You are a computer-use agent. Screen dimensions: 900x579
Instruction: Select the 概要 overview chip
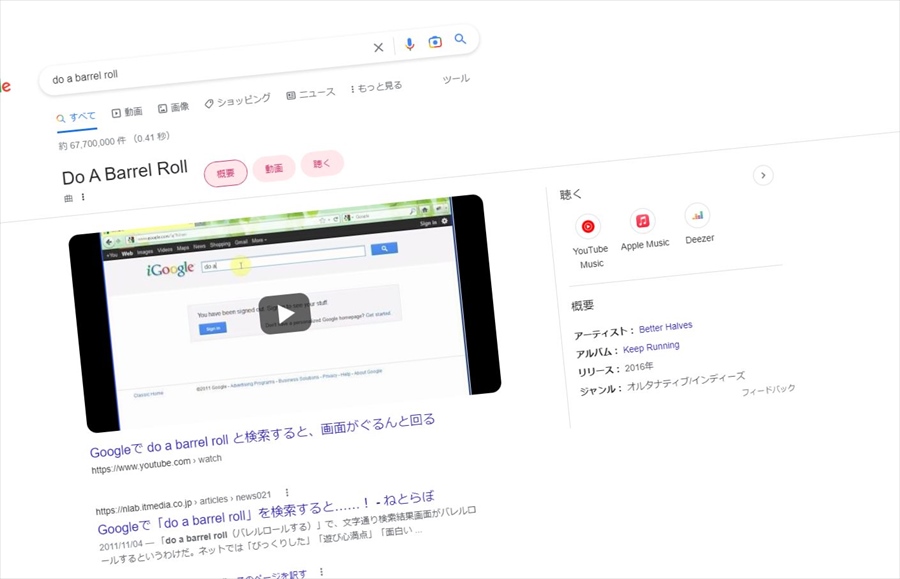pos(225,173)
